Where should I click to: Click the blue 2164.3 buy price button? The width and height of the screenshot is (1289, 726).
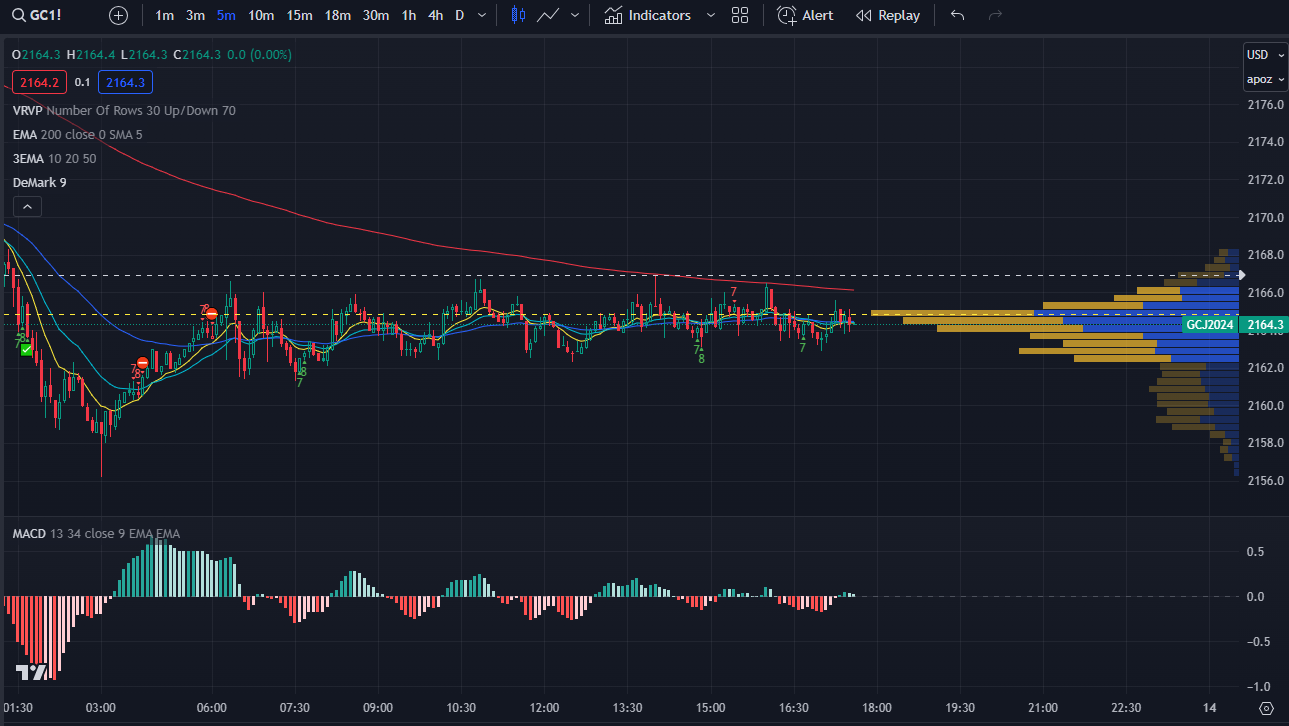pos(125,82)
